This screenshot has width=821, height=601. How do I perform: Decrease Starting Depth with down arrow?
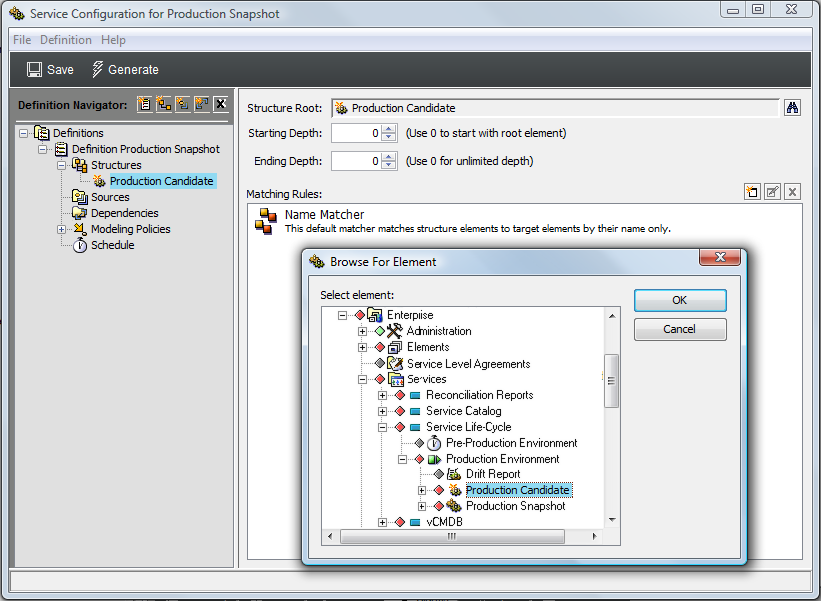(389, 137)
